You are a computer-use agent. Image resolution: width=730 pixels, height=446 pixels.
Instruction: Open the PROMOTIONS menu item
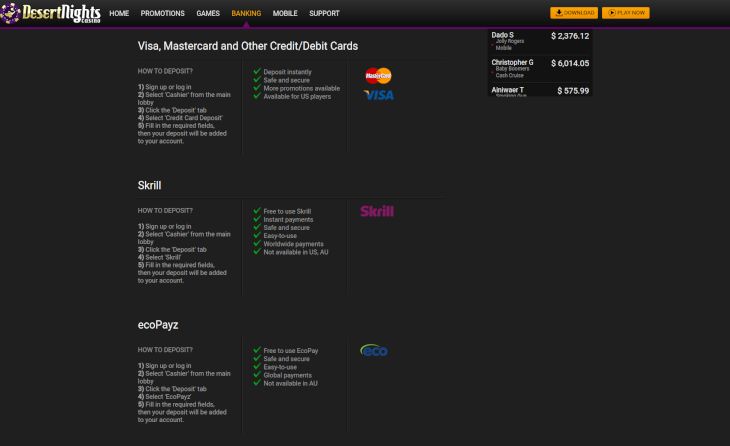point(162,14)
